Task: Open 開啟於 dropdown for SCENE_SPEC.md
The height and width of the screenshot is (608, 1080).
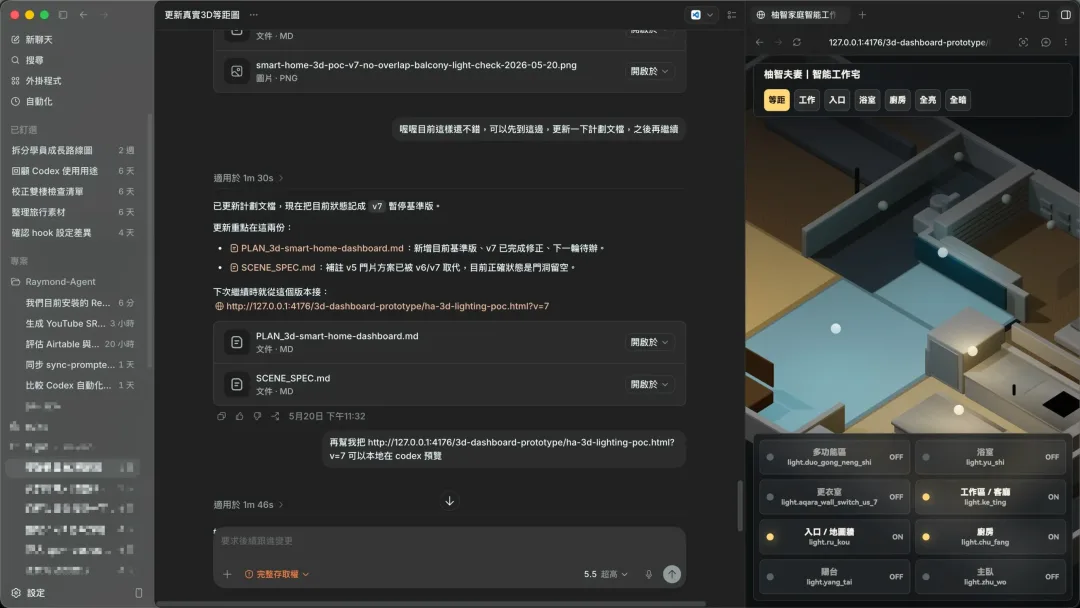Action: coord(650,384)
